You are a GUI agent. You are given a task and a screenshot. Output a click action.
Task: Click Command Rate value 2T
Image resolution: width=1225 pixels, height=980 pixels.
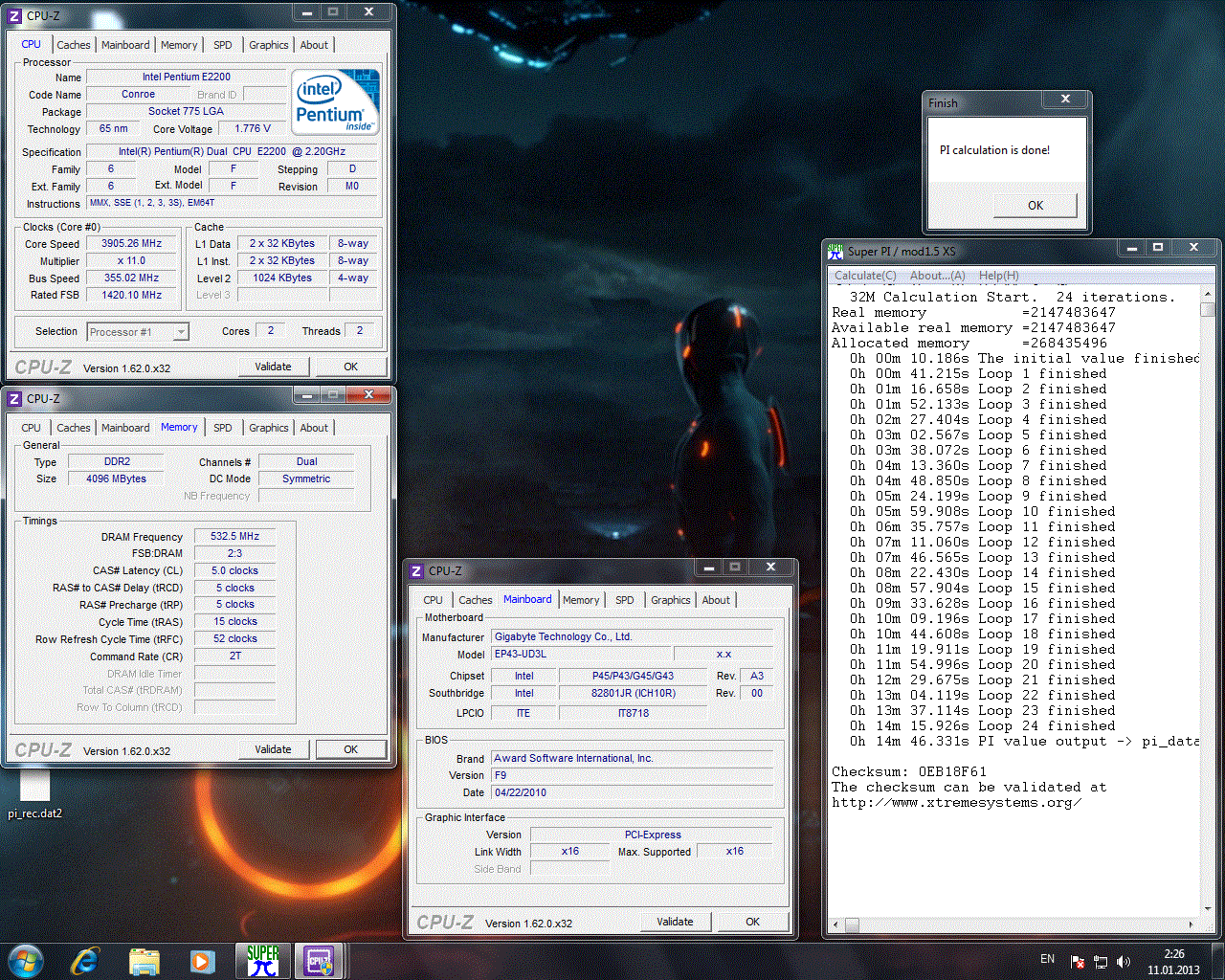pos(235,657)
